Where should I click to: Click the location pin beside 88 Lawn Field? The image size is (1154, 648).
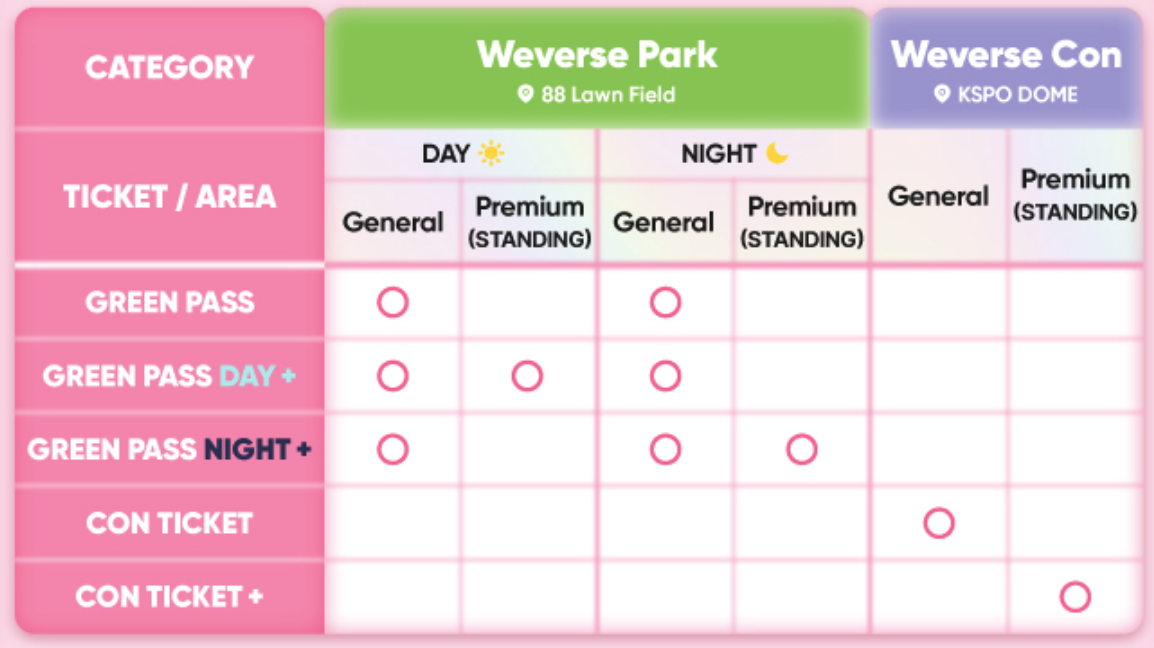click(x=526, y=95)
